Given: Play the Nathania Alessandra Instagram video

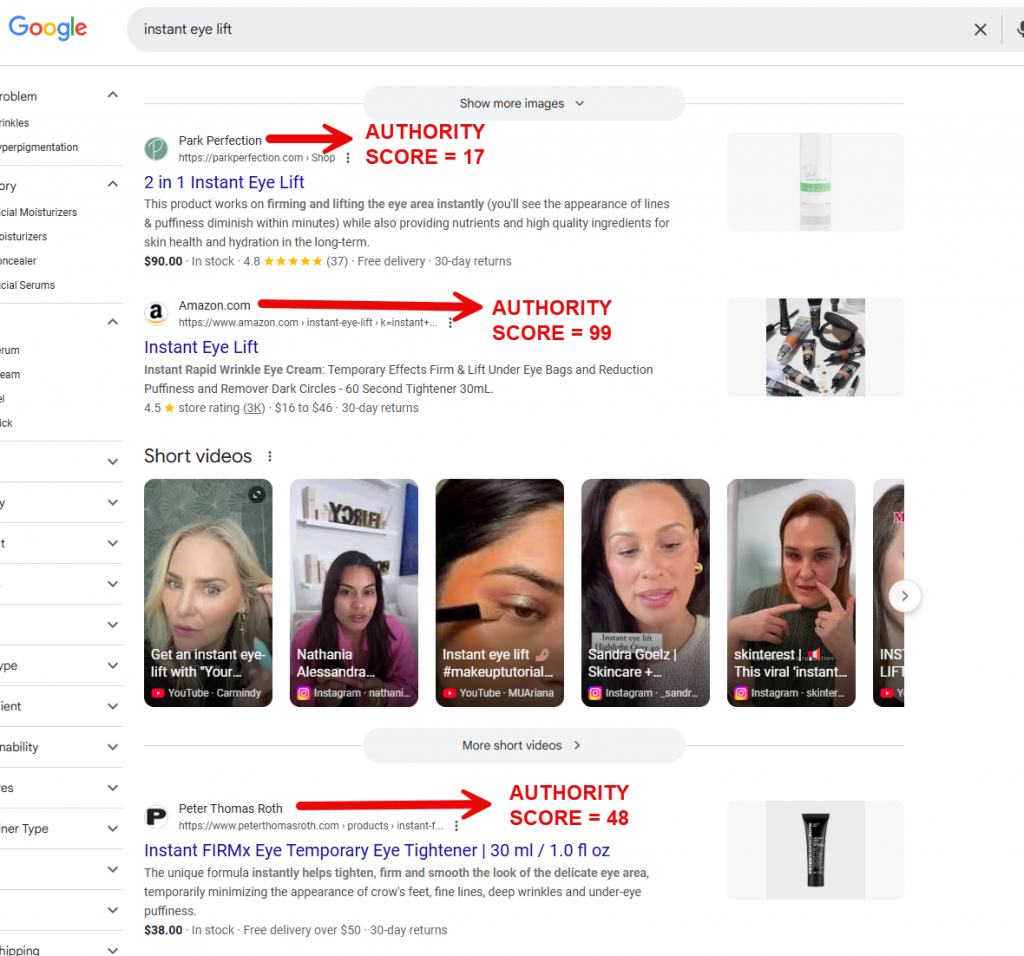Looking at the screenshot, I should pos(354,593).
